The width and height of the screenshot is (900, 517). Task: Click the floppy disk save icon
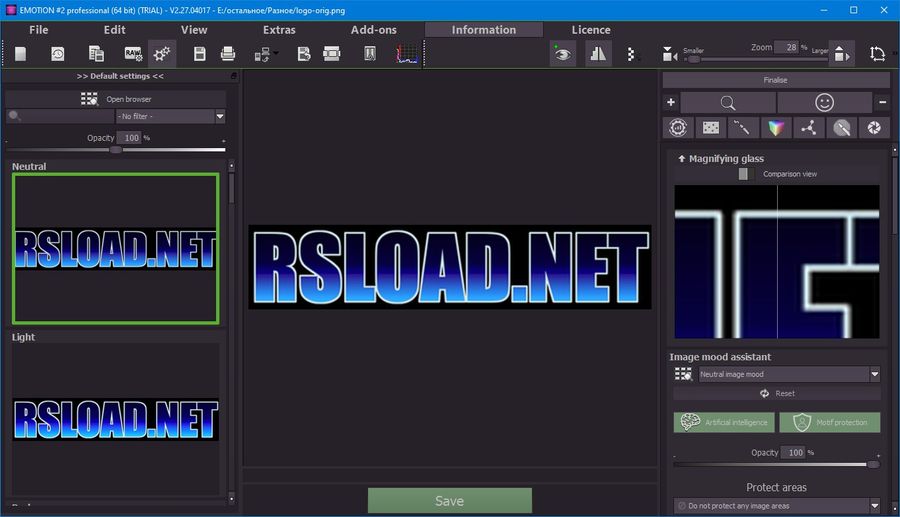point(200,53)
